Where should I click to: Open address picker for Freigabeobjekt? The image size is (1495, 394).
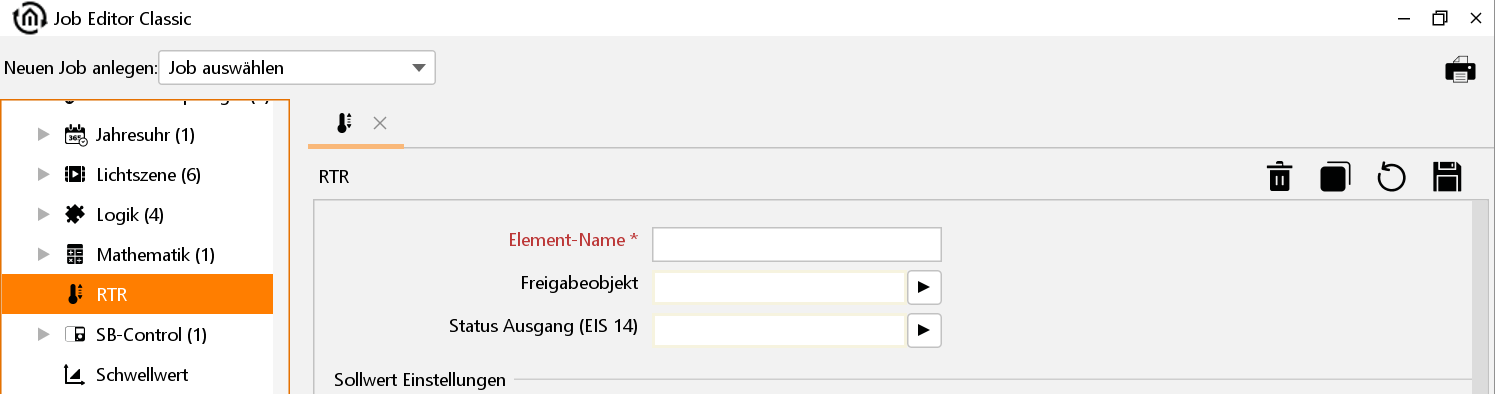(924, 287)
